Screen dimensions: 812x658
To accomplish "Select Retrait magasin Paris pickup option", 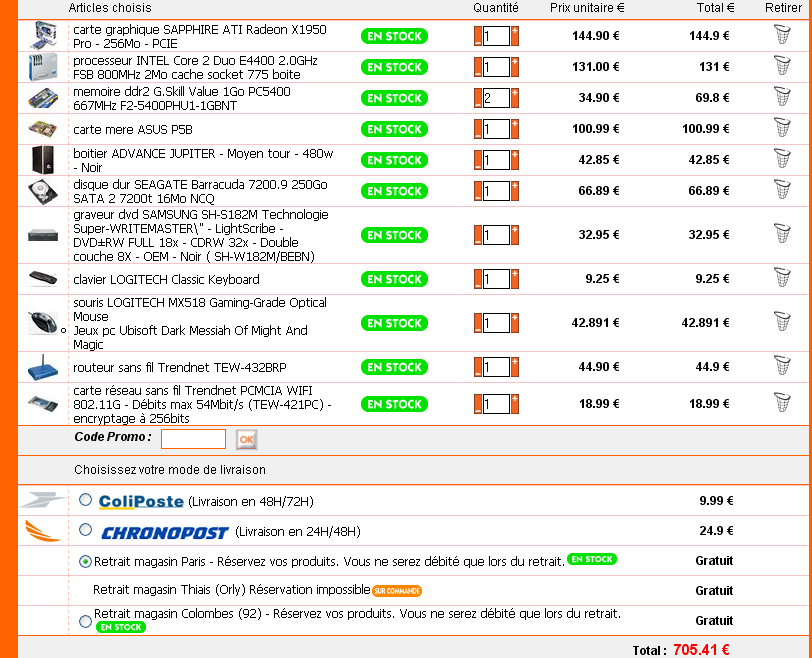I will [85, 562].
